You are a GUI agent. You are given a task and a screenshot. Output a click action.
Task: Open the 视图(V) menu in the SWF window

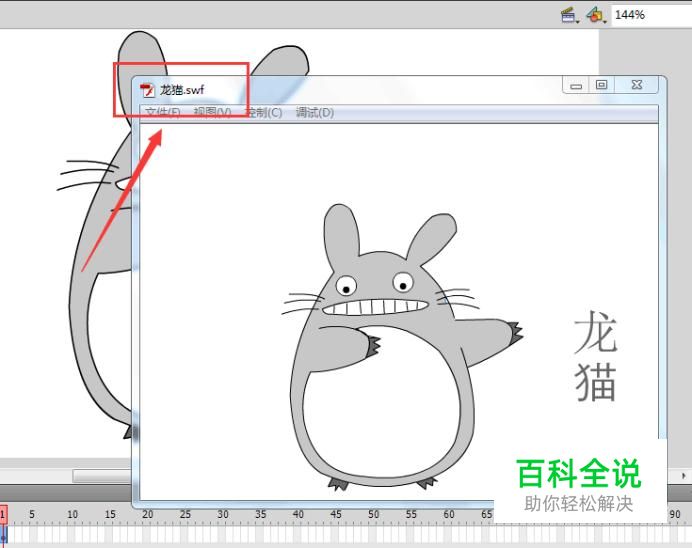click(x=212, y=113)
